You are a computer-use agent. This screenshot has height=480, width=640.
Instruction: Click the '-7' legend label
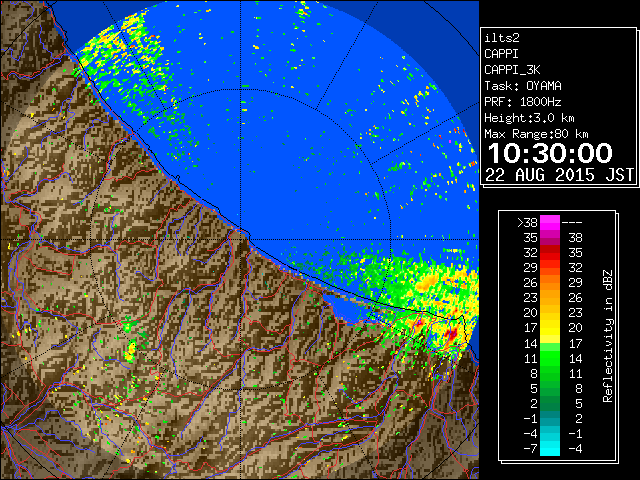[x=530, y=449]
